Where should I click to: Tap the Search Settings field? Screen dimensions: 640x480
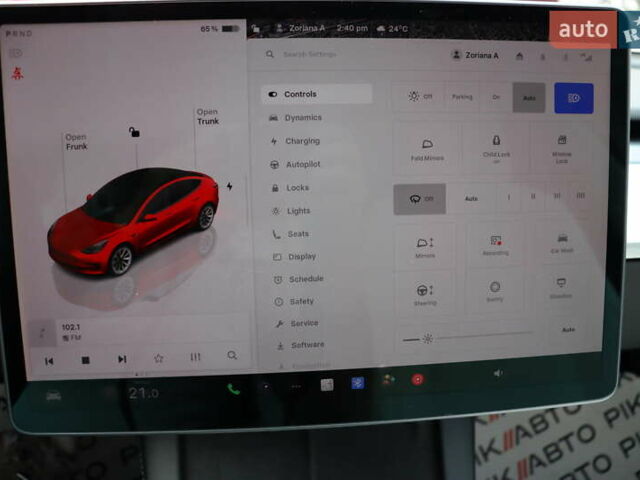coord(310,54)
